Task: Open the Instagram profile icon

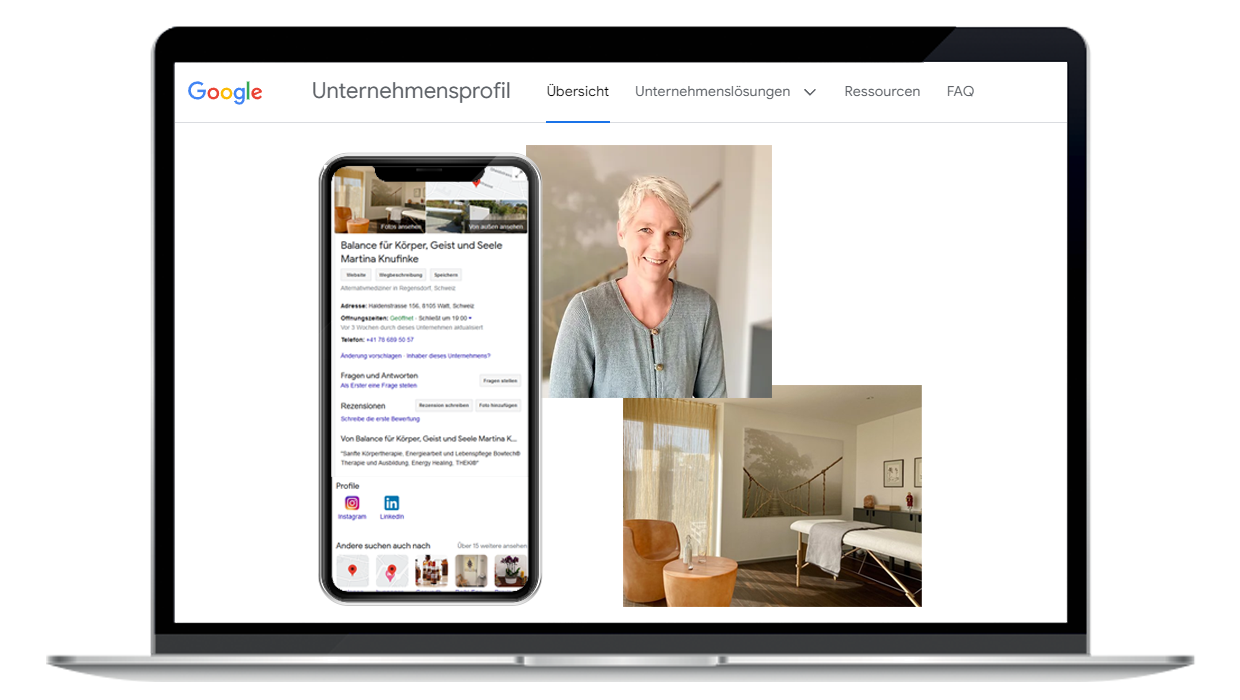Action: 352,503
